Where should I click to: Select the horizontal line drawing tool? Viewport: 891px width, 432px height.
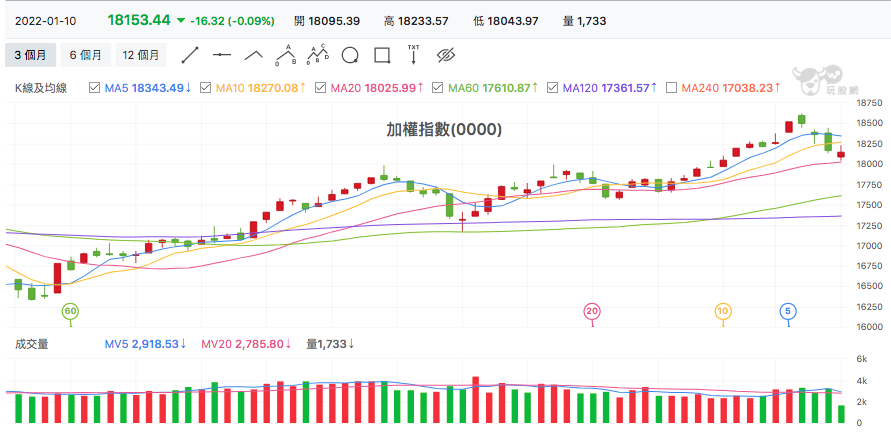point(222,55)
